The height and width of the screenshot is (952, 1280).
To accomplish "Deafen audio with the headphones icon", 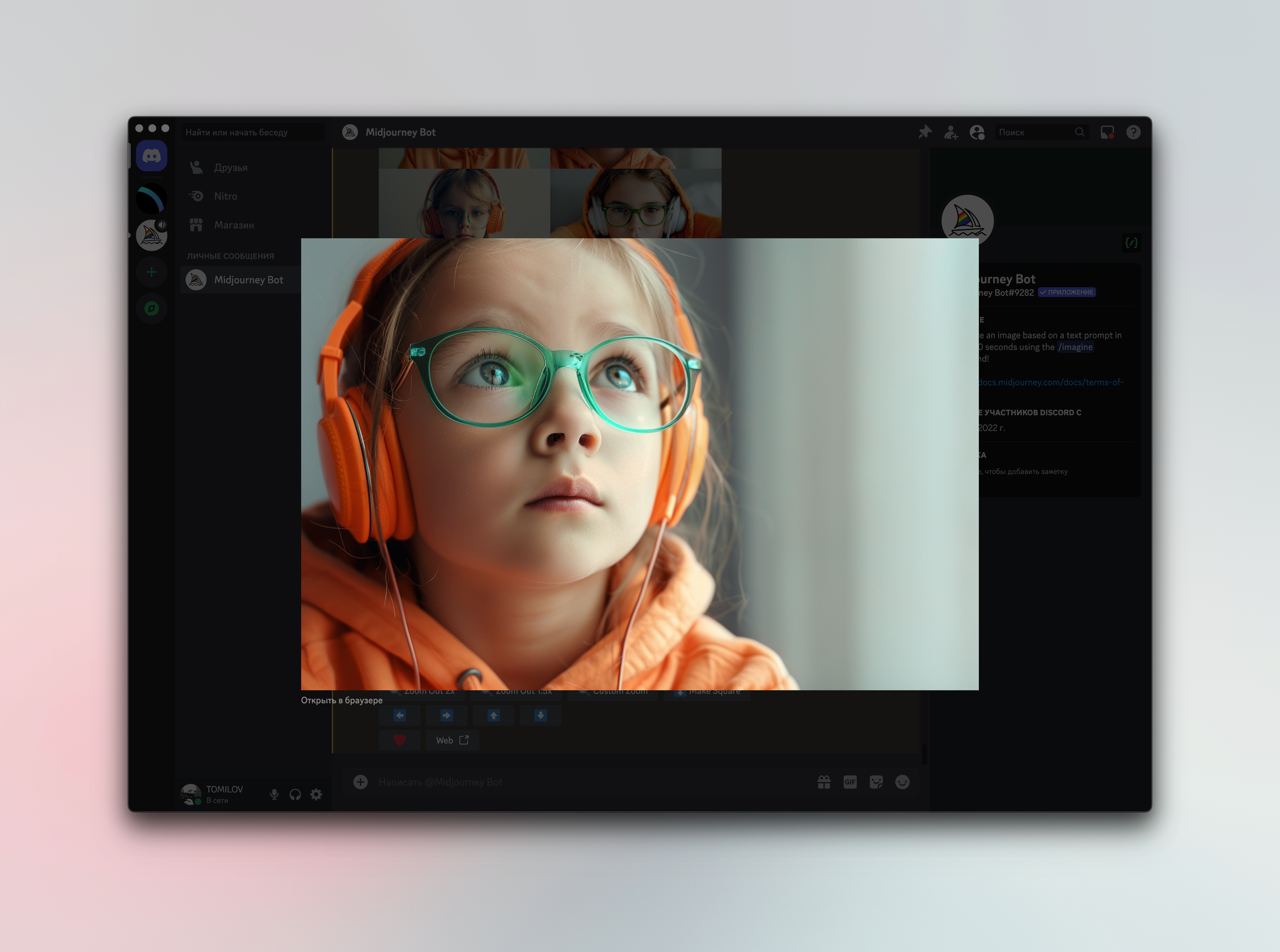I will tap(295, 794).
